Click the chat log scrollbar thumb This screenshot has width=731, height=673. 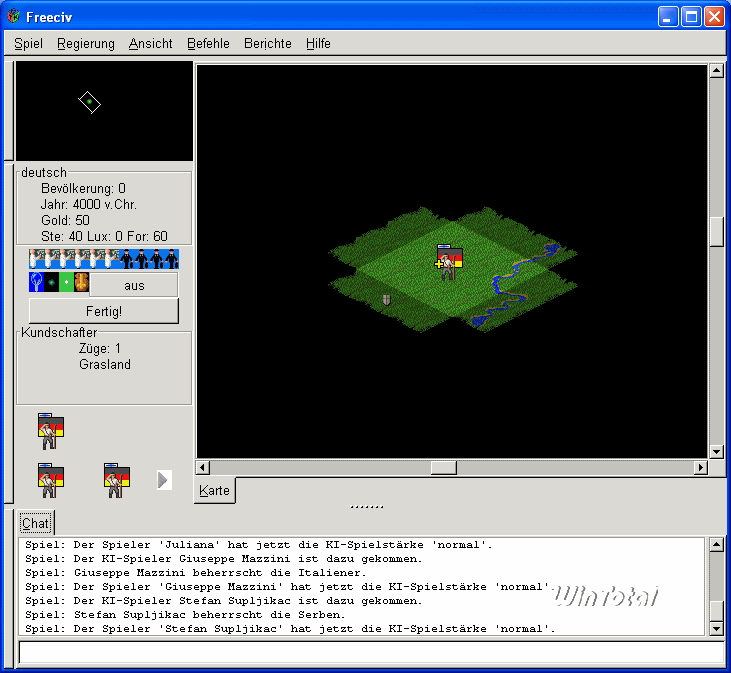tap(717, 610)
